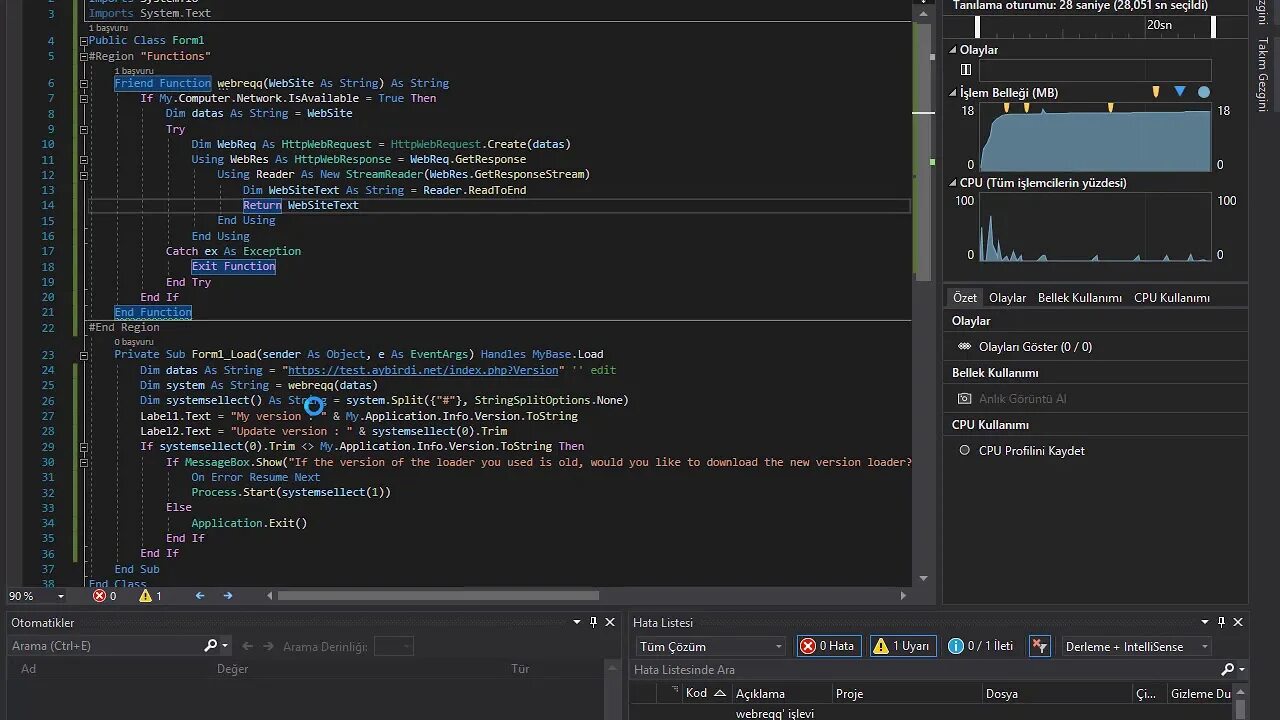Click Anlık Görüntü Al link
Screen dimensions: 1280x720
coord(1023,399)
